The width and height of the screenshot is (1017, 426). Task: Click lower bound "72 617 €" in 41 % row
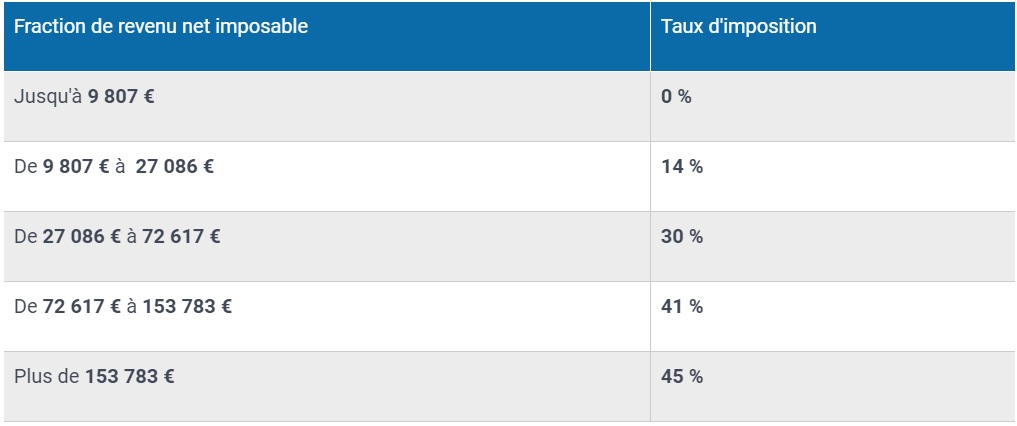tap(82, 307)
